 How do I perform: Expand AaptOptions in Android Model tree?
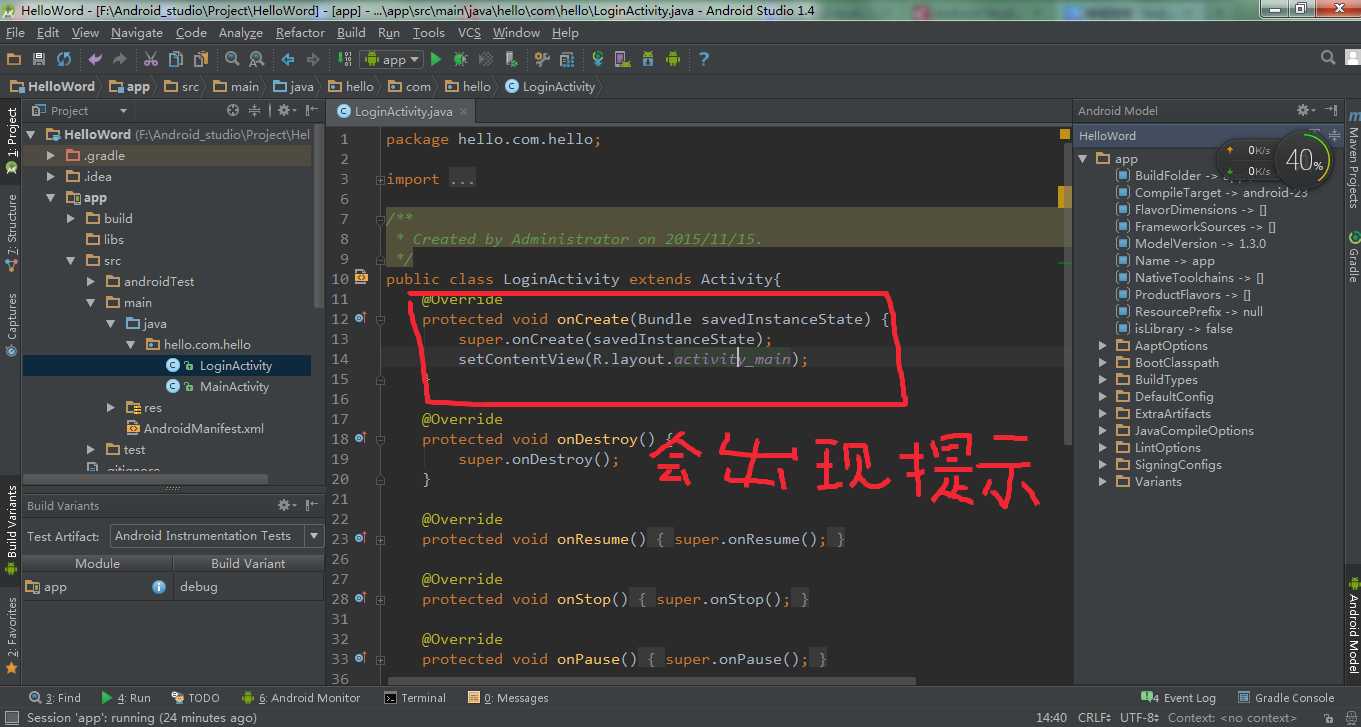[1103, 346]
